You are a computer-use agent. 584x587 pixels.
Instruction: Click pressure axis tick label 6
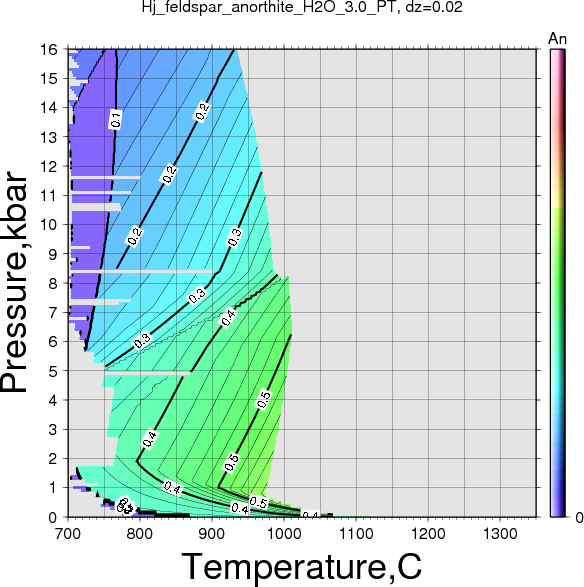point(54,342)
